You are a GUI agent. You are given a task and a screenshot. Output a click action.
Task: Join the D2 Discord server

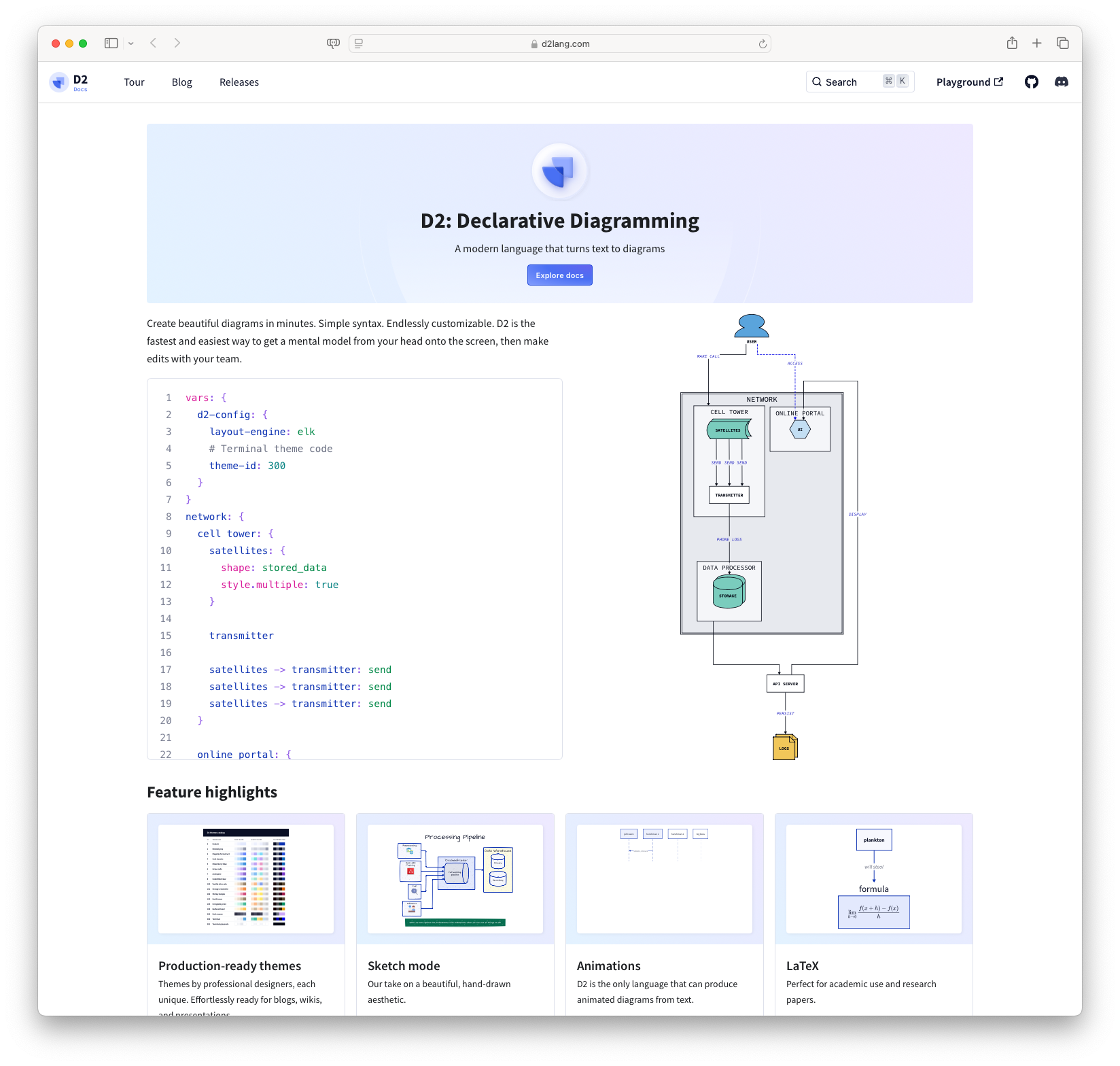pyautogui.click(x=1061, y=82)
